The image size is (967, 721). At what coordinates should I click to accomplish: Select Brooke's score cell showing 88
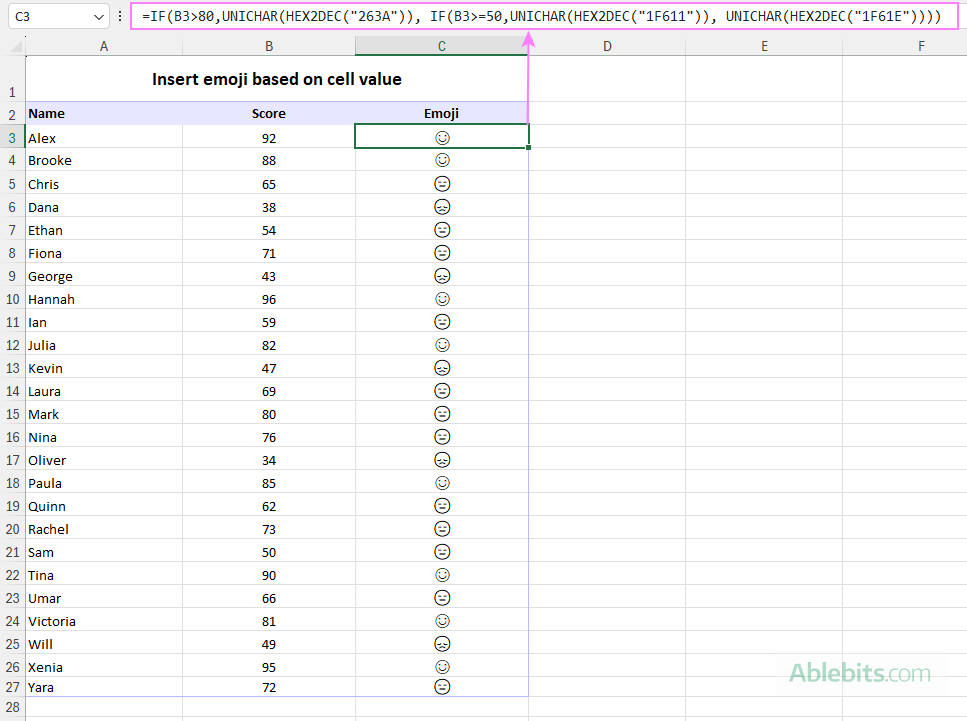tap(268, 160)
